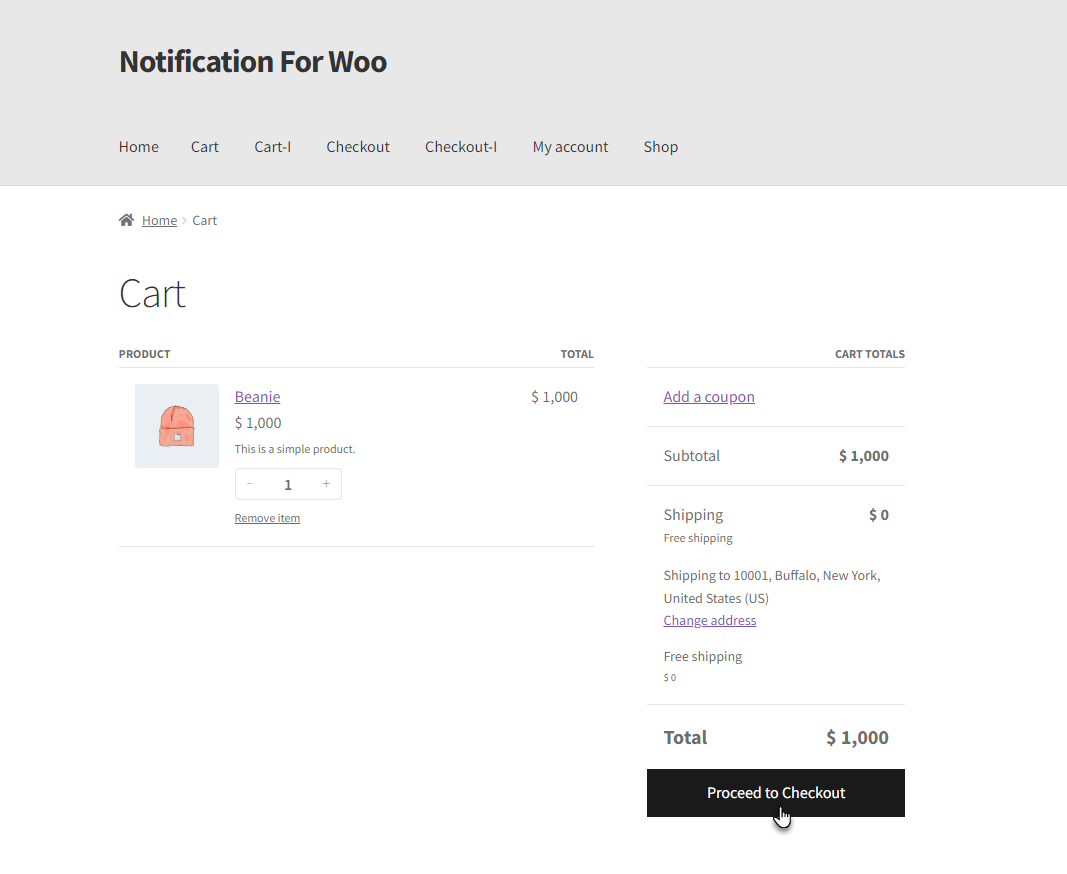Open Checkout-I menu item
This screenshot has width=1067, height=874.
coord(461,147)
